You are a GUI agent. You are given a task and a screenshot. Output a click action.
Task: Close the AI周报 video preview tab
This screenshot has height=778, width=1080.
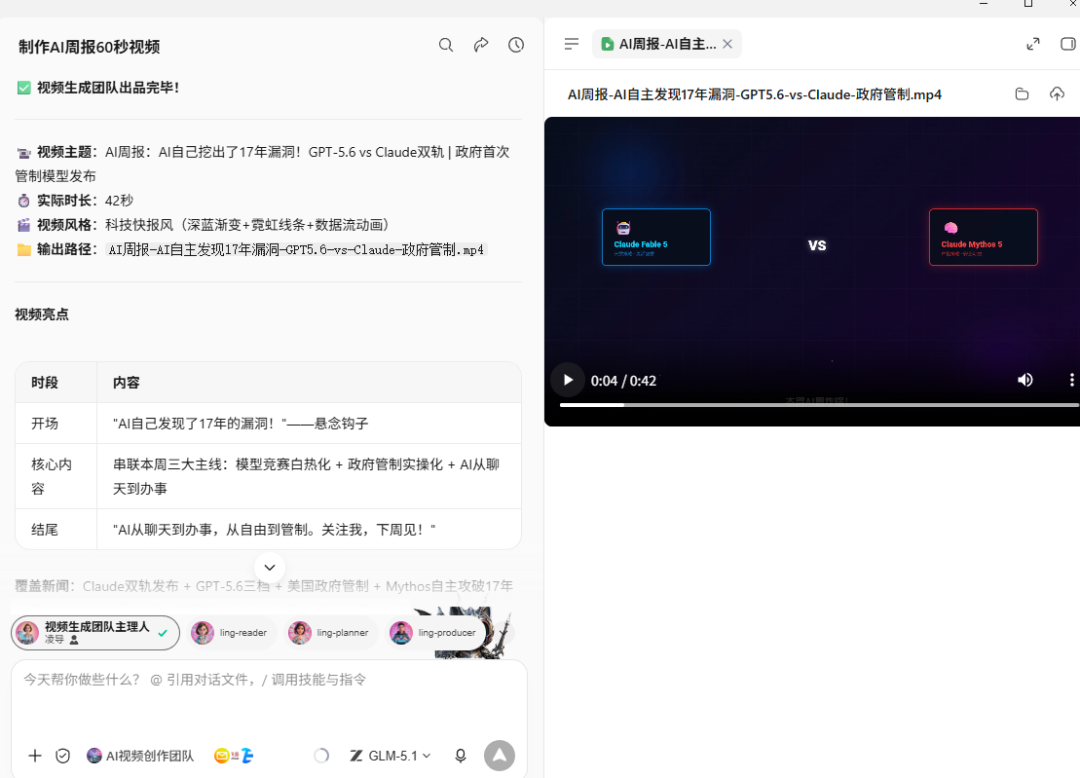click(727, 44)
